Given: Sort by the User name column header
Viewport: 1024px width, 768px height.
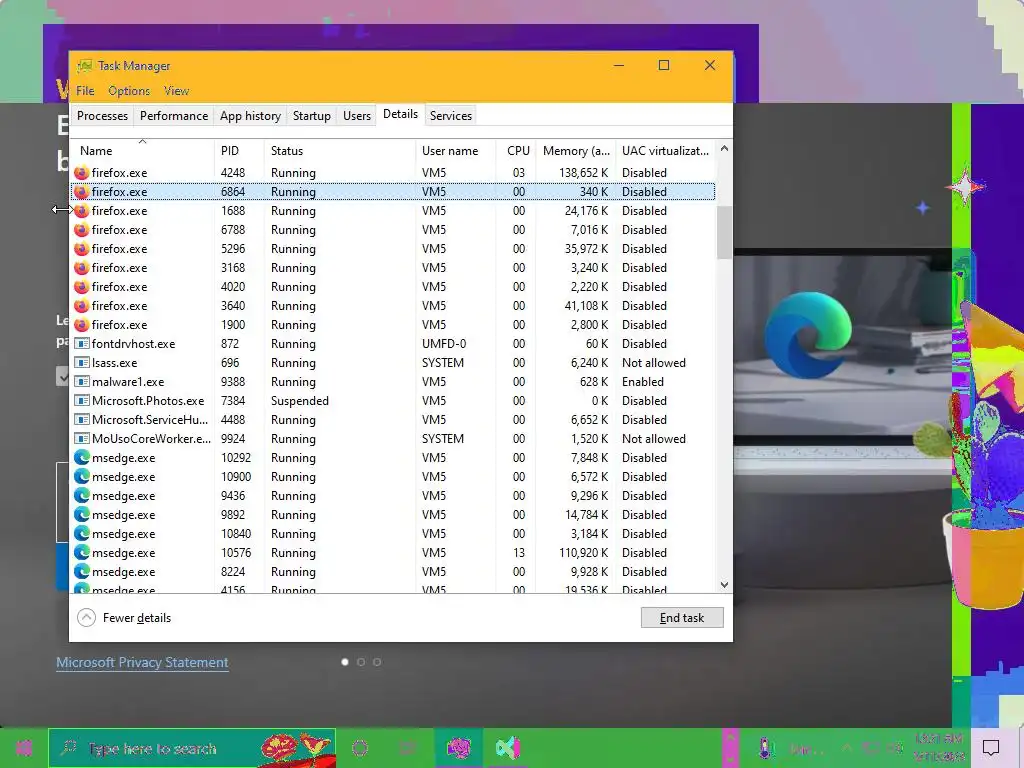Looking at the screenshot, I should [x=455, y=151].
